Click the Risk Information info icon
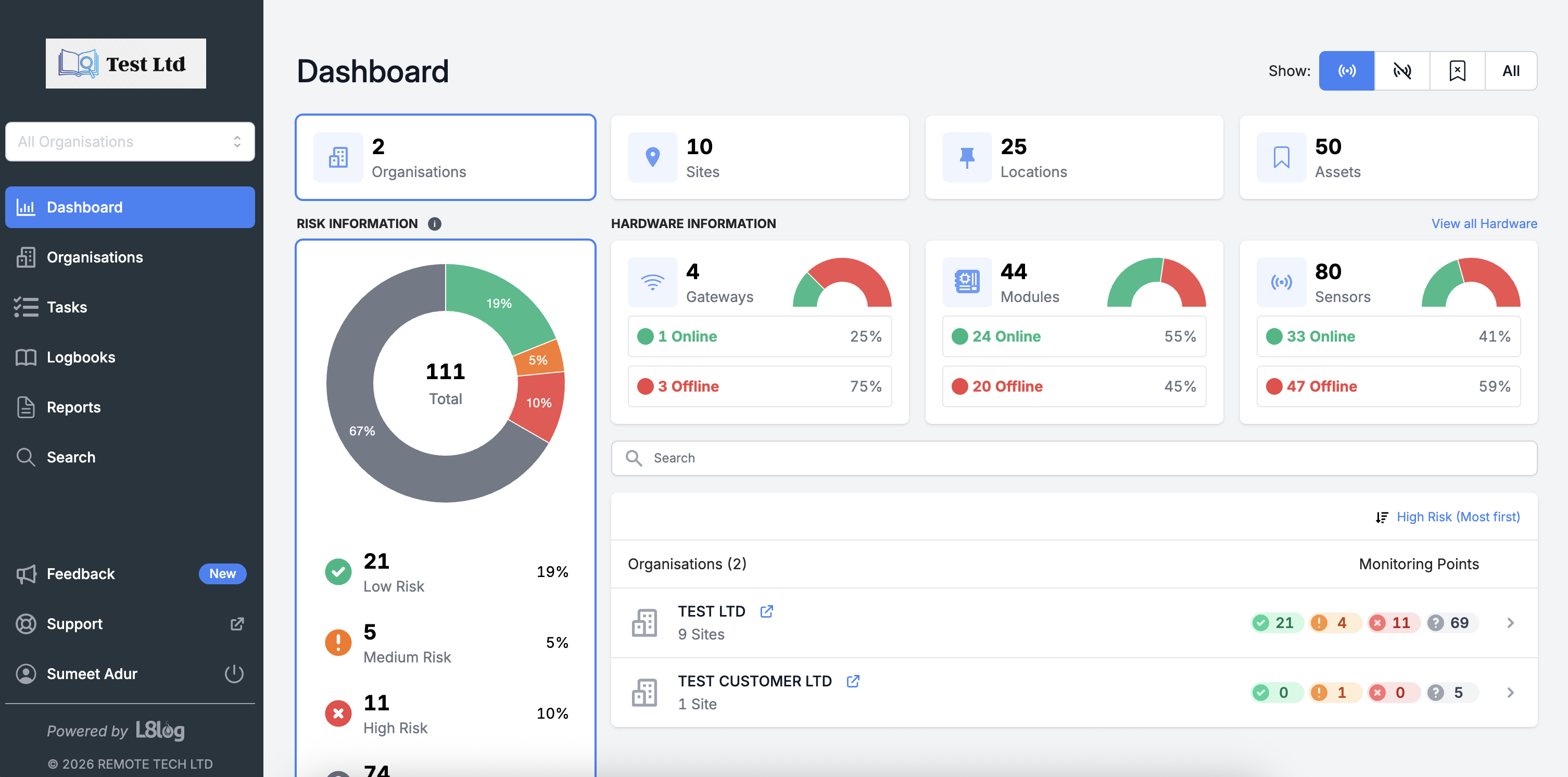 click(434, 223)
